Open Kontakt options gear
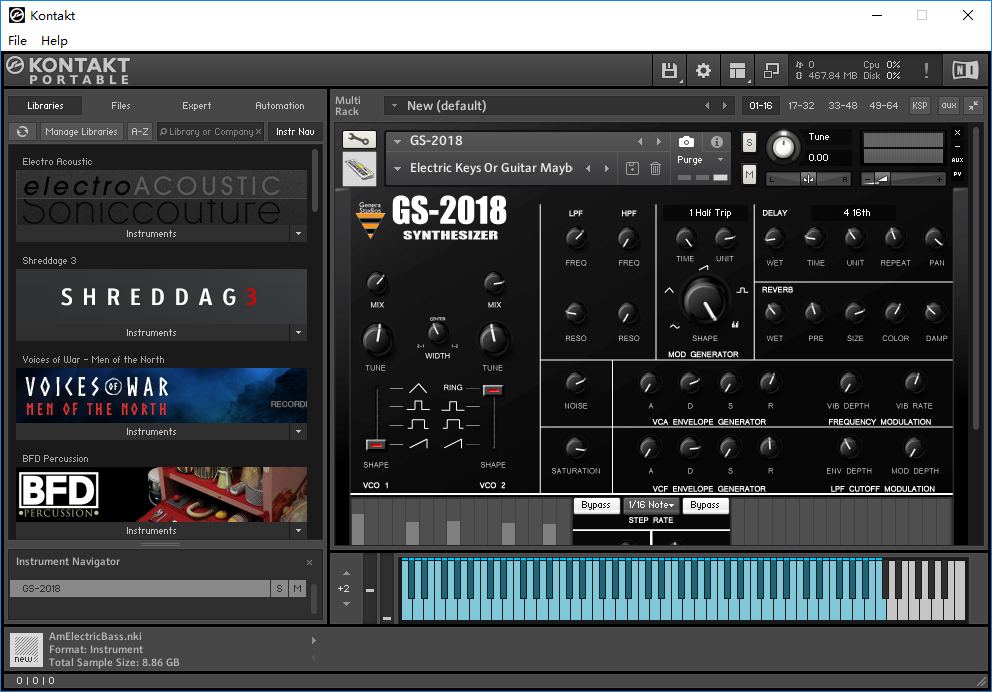The width and height of the screenshot is (992, 692). (703, 70)
